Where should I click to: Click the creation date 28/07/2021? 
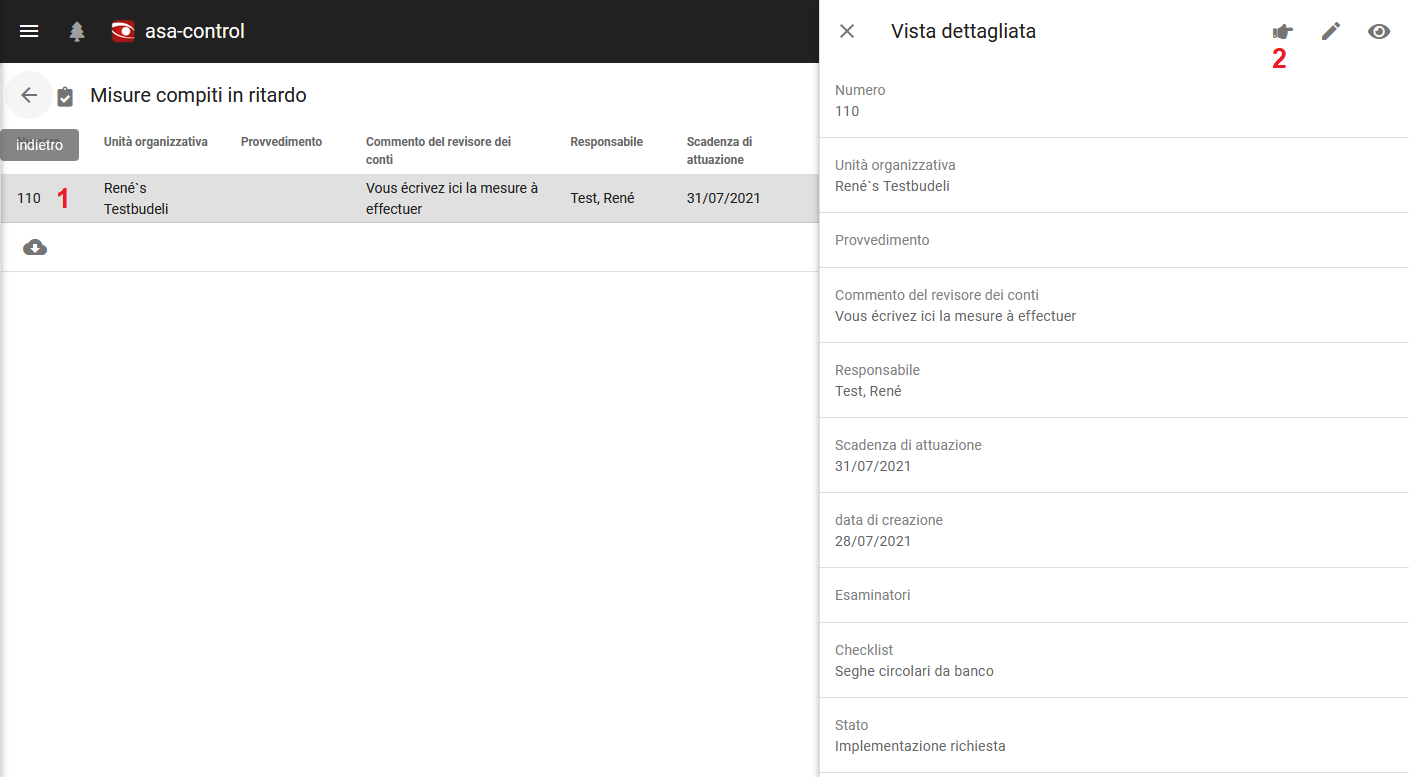pyautogui.click(x=873, y=541)
